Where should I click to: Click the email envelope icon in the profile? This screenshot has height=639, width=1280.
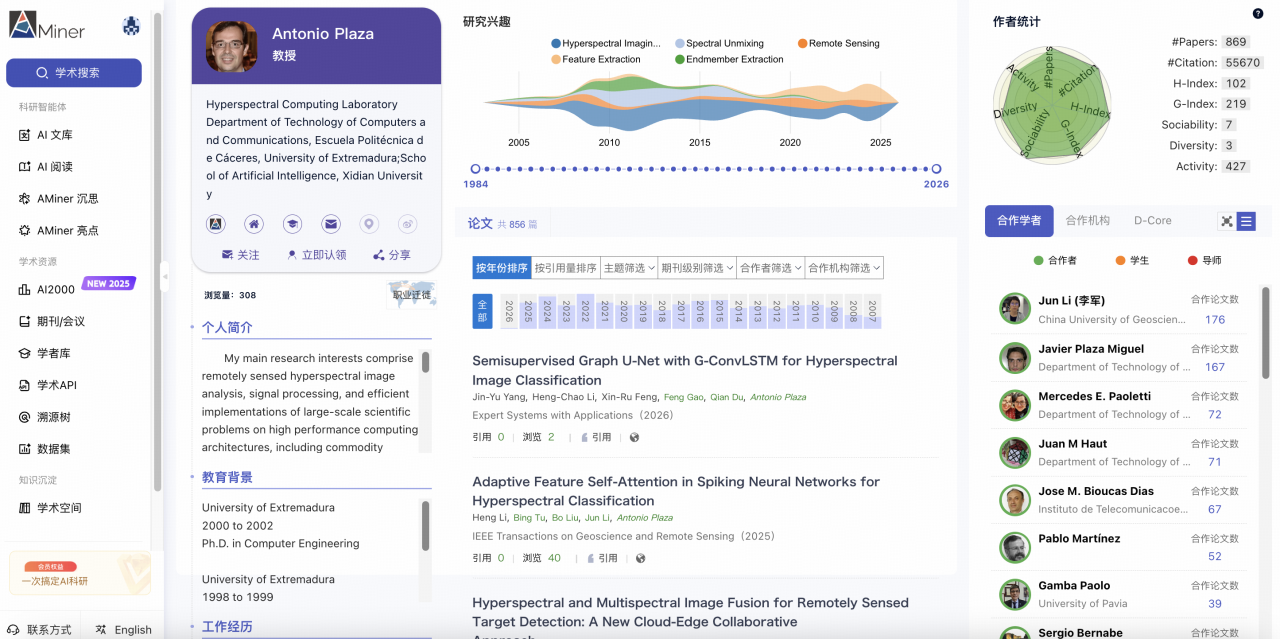[x=331, y=224]
